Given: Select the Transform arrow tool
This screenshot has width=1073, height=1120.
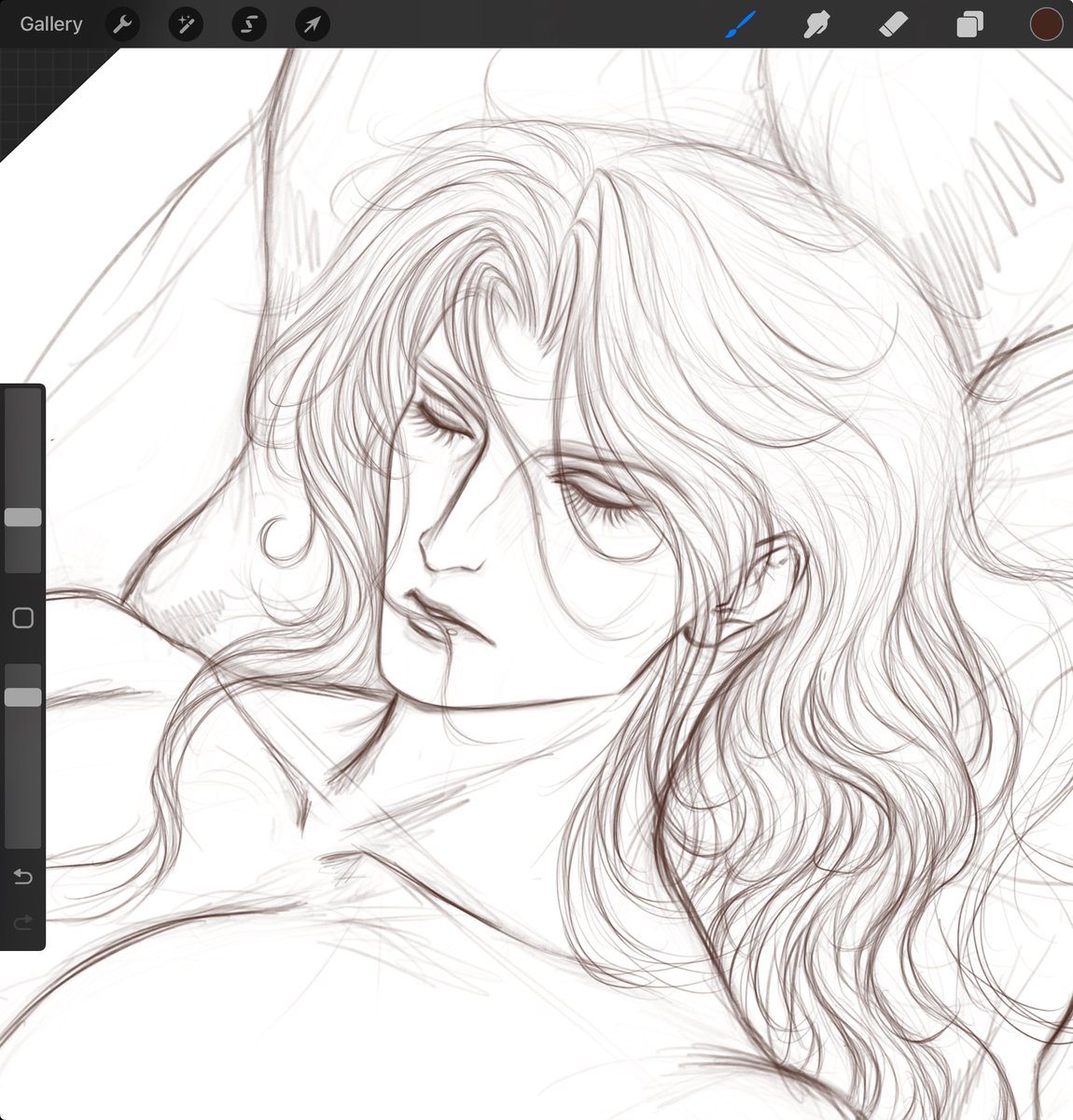Looking at the screenshot, I should (x=312, y=24).
